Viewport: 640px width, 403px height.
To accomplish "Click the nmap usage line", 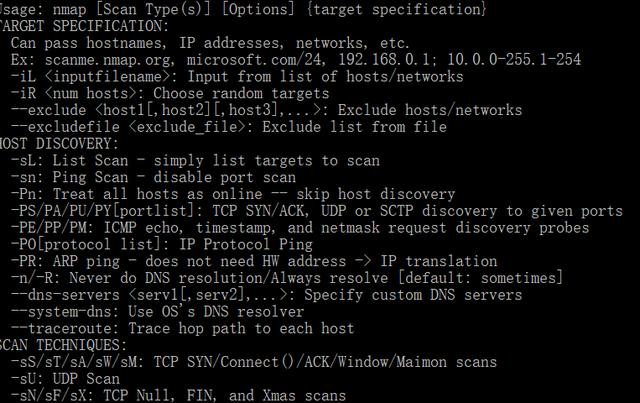I will click(x=243, y=9).
